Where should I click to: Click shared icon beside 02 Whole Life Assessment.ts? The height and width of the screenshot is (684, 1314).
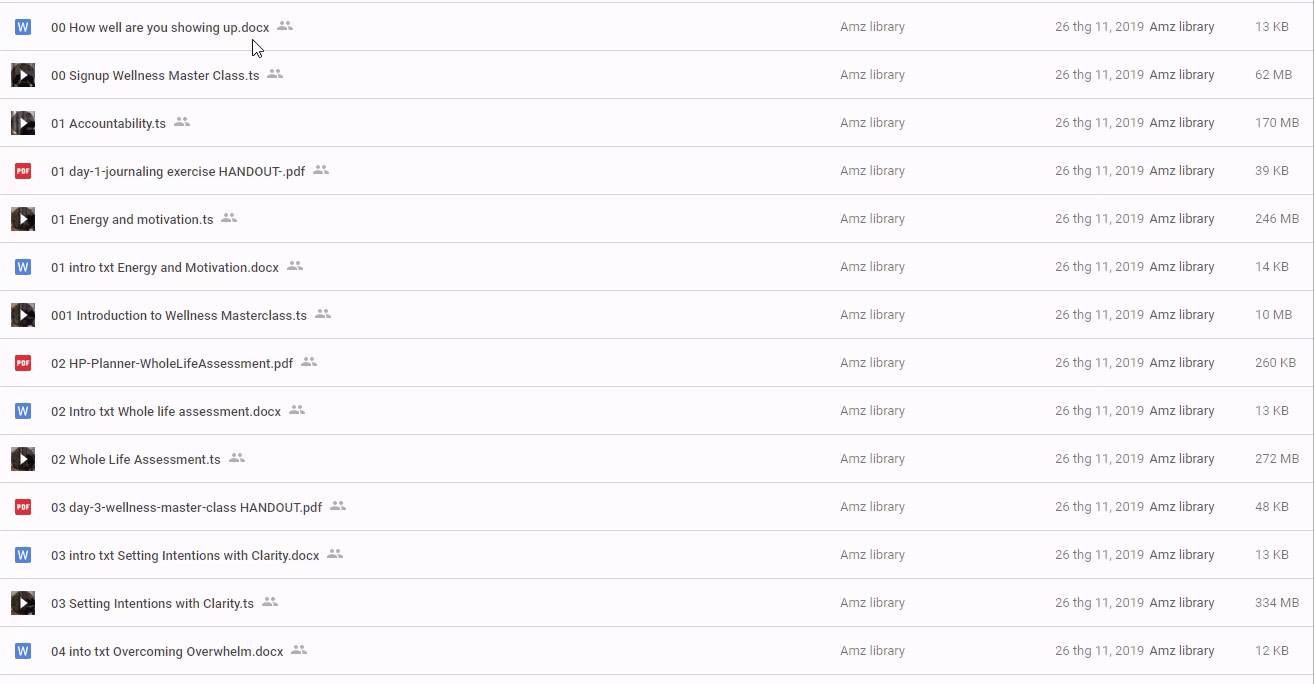(x=237, y=458)
